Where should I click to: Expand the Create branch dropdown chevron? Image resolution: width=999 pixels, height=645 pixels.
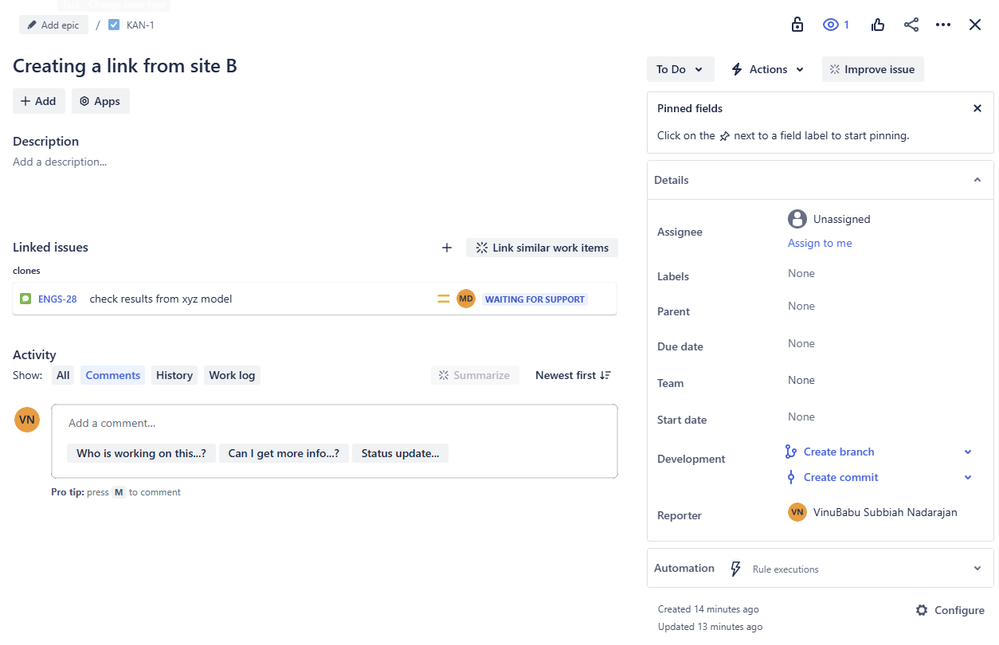968,452
